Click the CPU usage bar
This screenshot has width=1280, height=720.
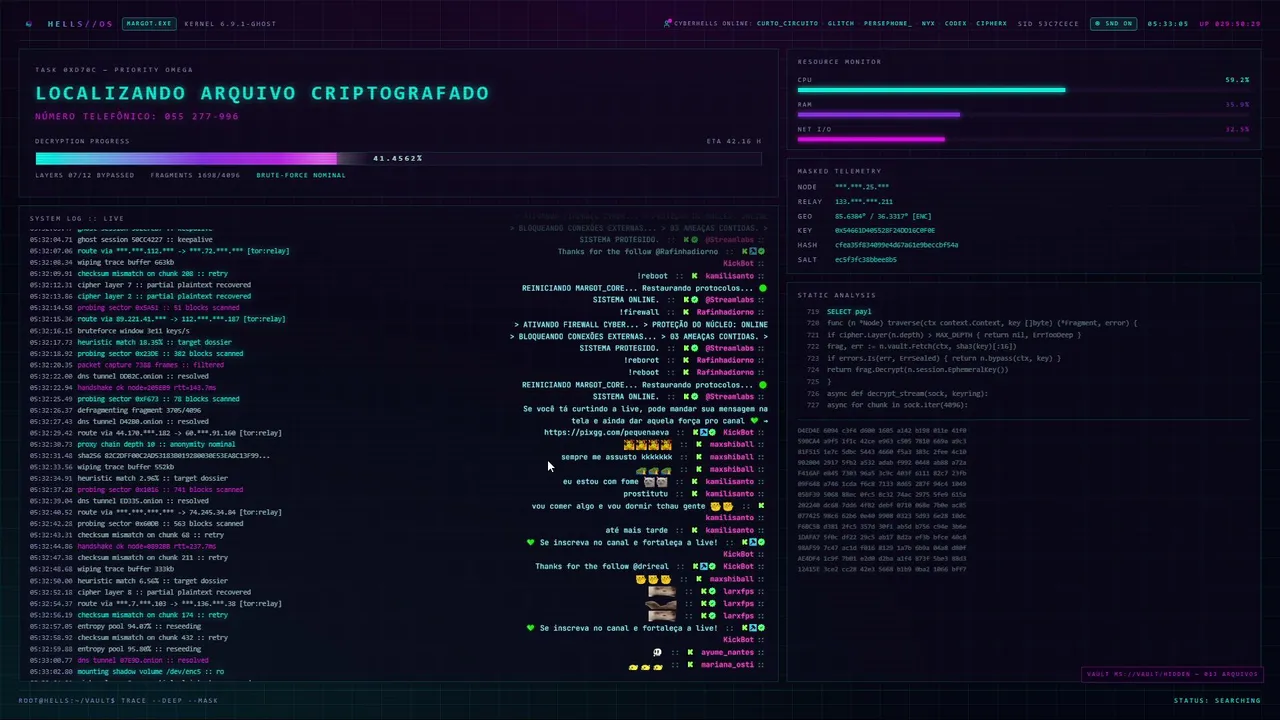pyautogui.click(x=1023, y=90)
